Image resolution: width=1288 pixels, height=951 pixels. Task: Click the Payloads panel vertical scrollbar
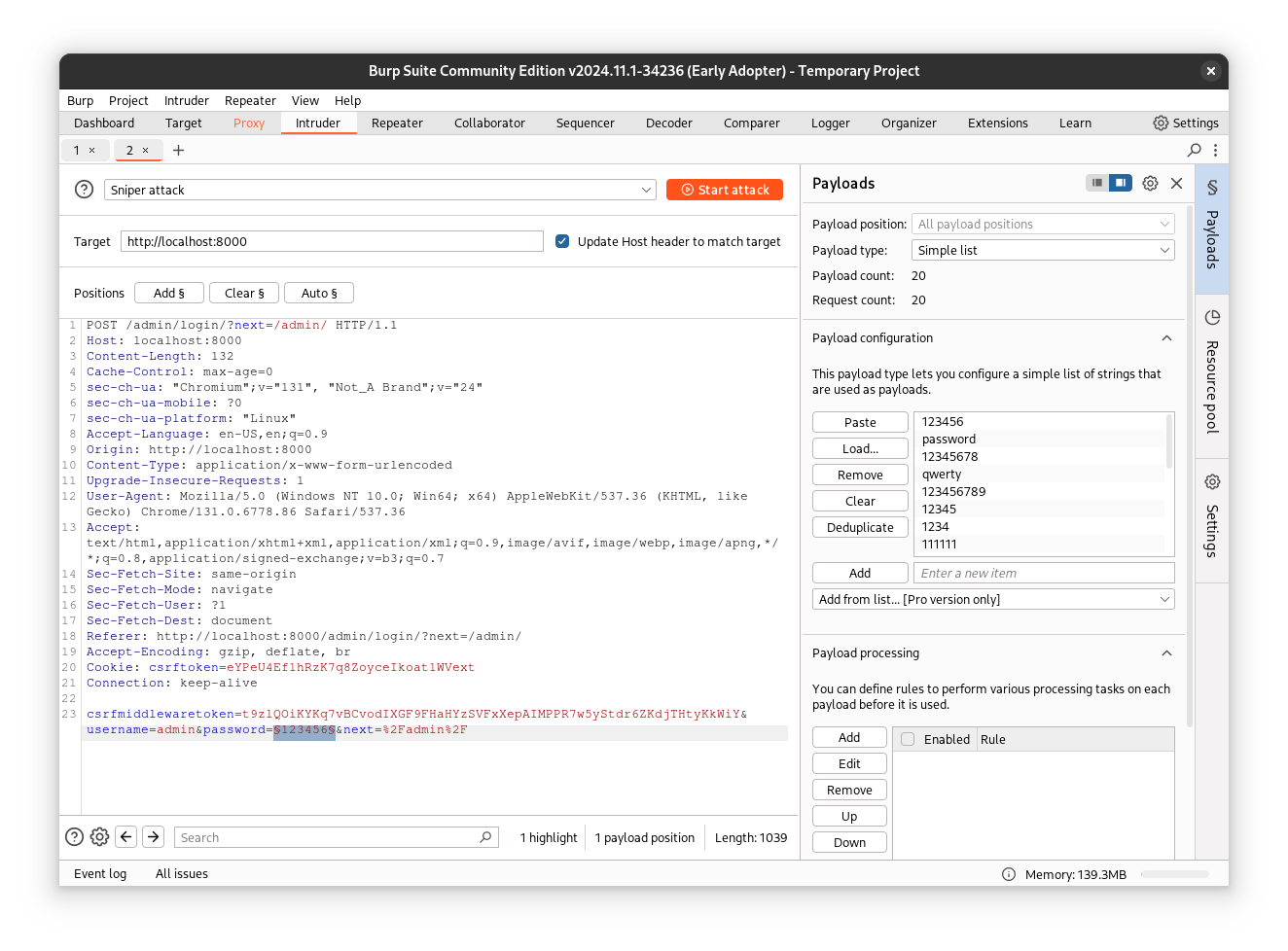1190,467
